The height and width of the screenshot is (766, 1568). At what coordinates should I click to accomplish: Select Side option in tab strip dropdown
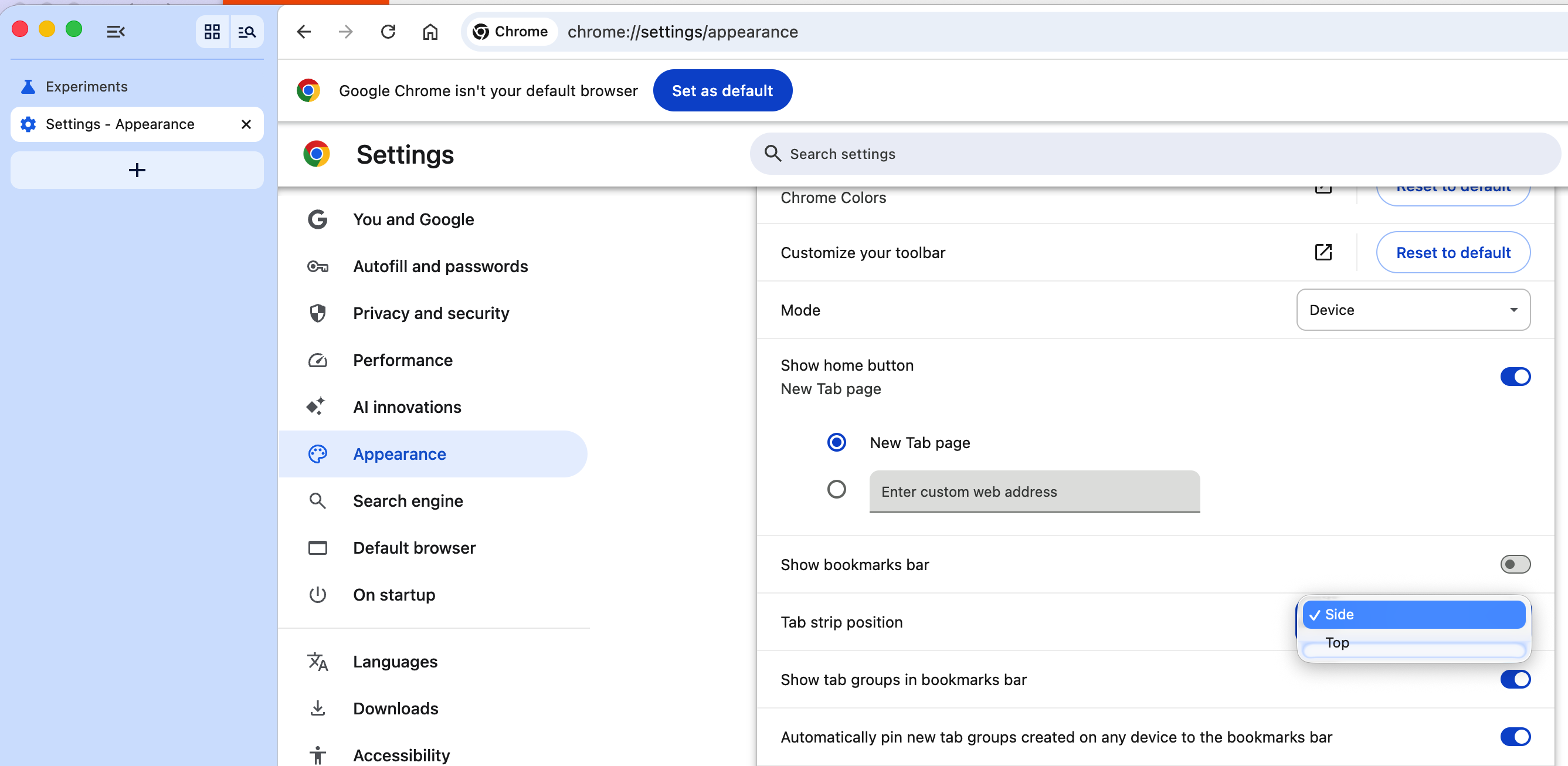(x=1412, y=614)
